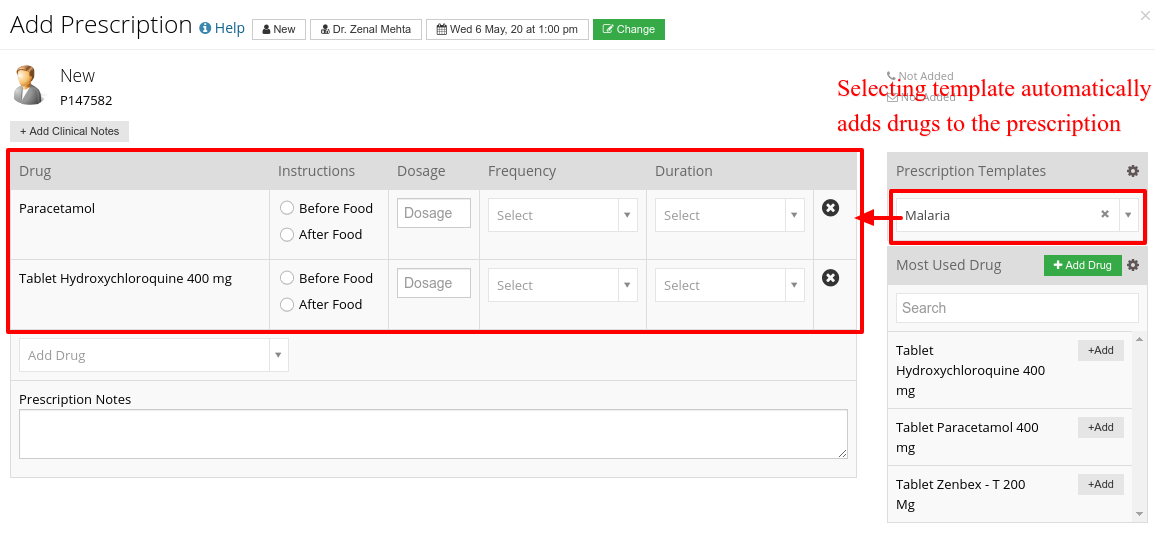Viewport: 1155px width, 542px height.
Task: Click the Help info icon
Action: coord(206,28)
